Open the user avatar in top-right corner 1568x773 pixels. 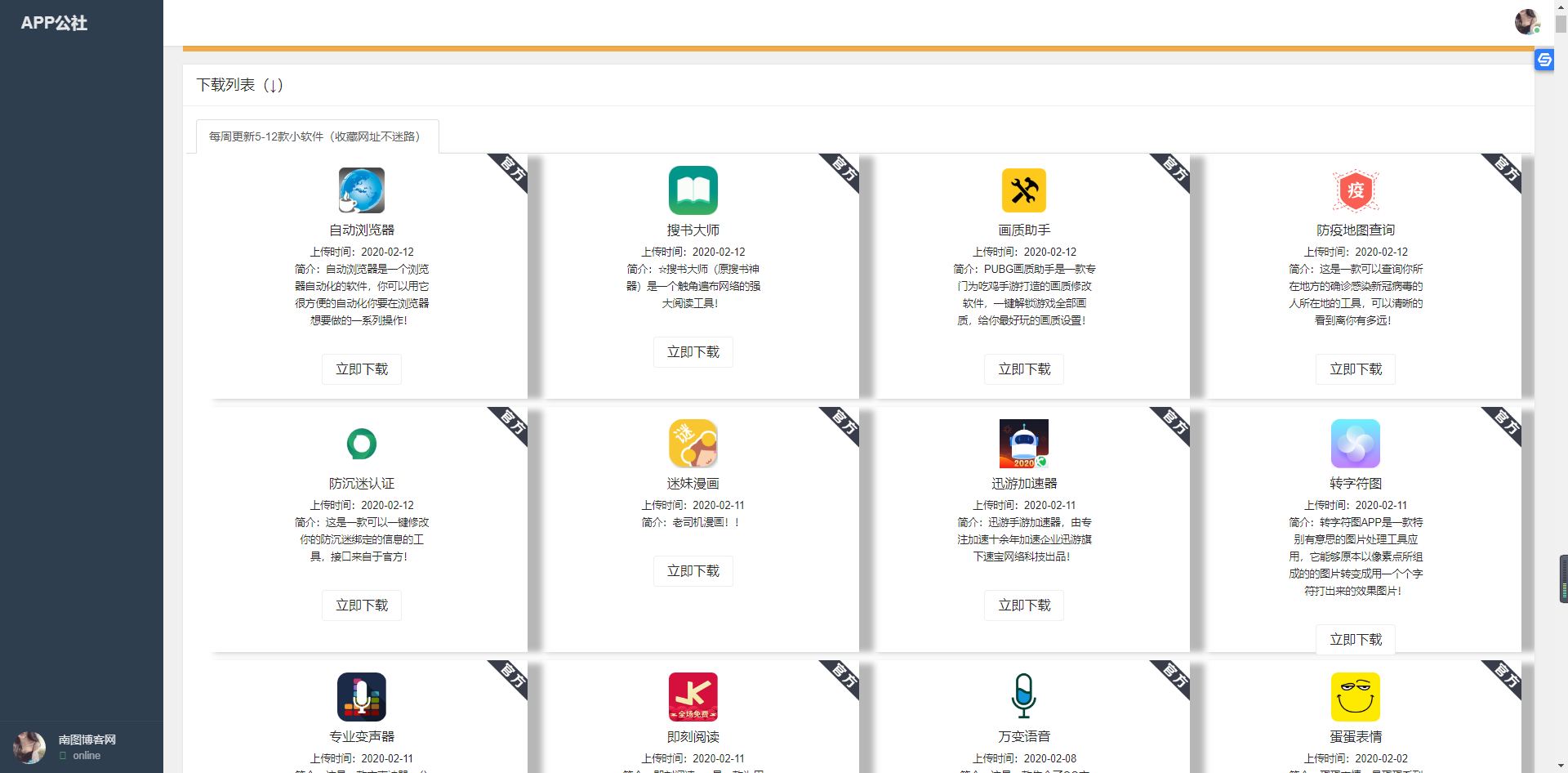[1526, 22]
